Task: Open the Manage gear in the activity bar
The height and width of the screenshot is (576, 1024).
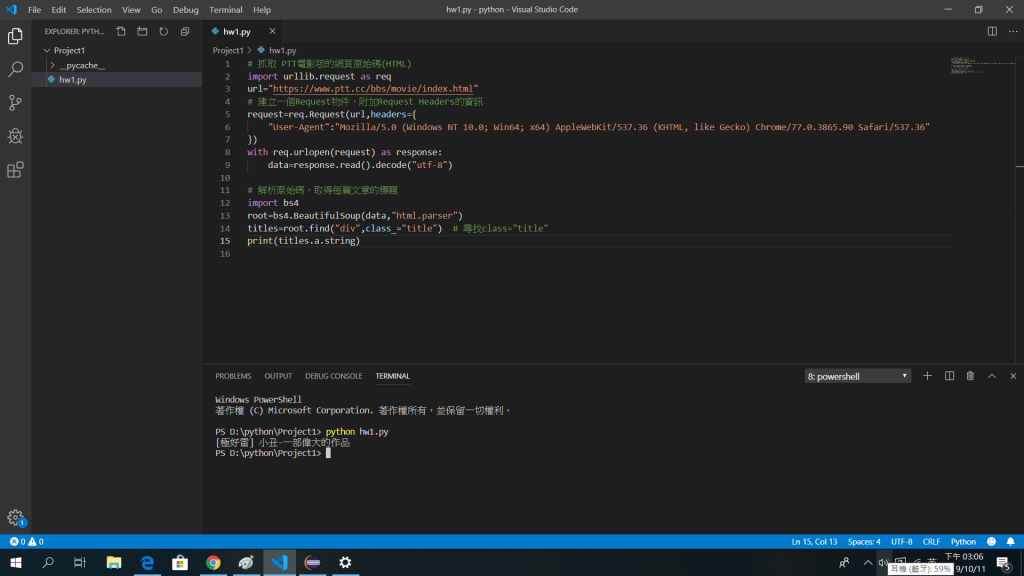Action: coord(15,518)
